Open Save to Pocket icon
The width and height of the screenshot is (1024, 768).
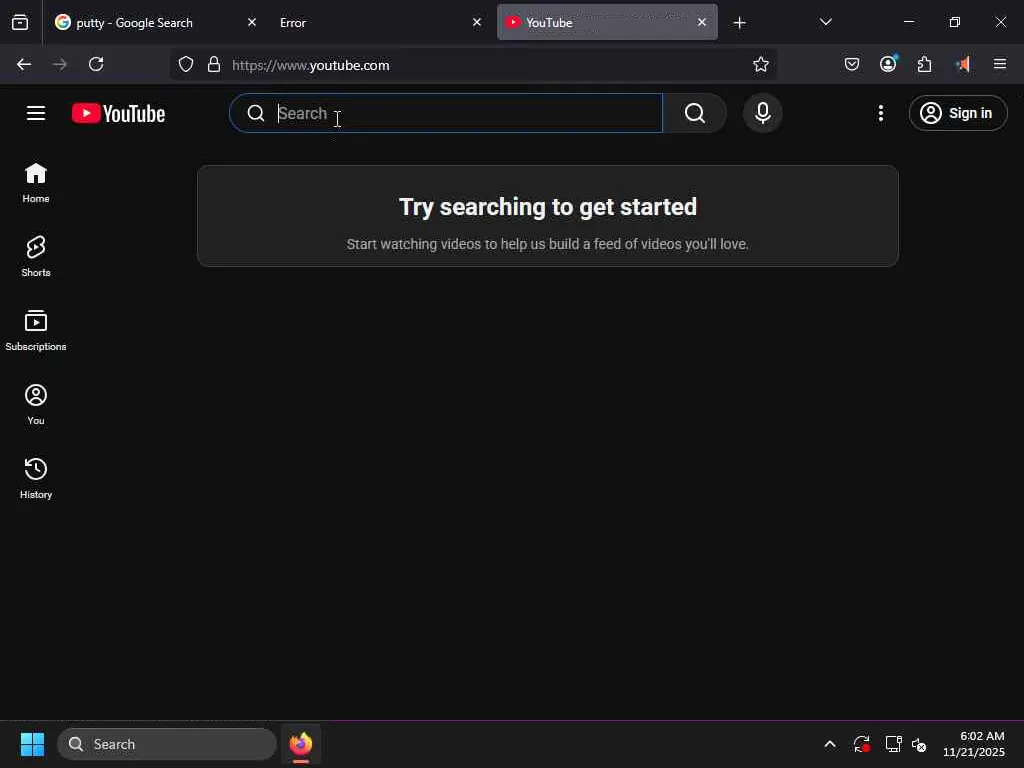coord(852,64)
